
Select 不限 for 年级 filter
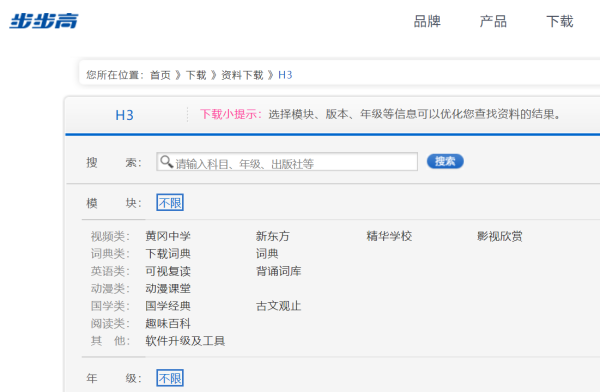click(170, 378)
